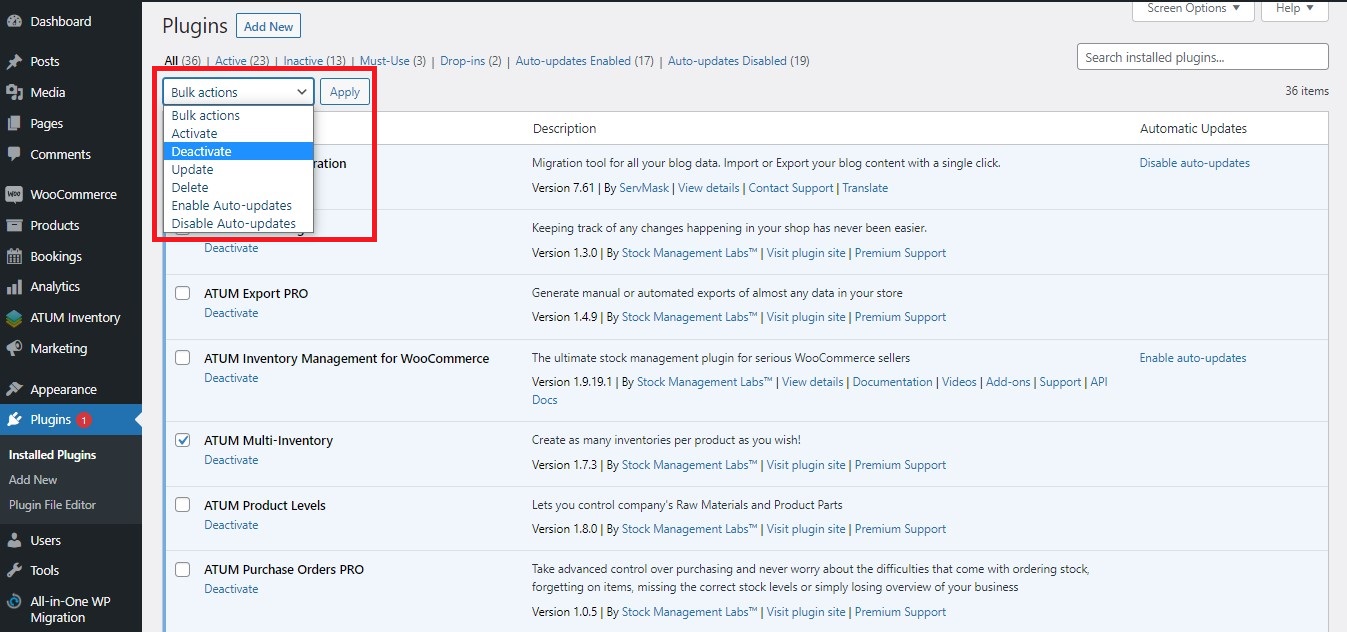Filter plugins by Inactive (13)

click(314, 61)
